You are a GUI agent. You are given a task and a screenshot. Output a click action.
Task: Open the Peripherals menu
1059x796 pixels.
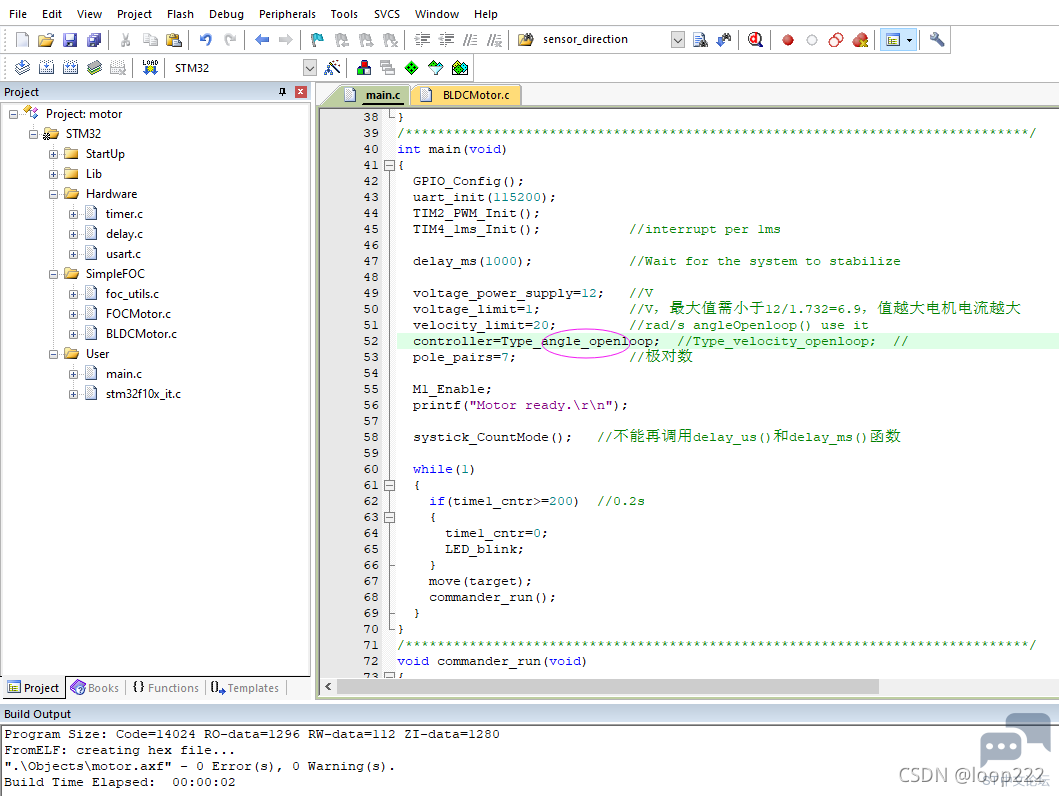tap(287, 14)
